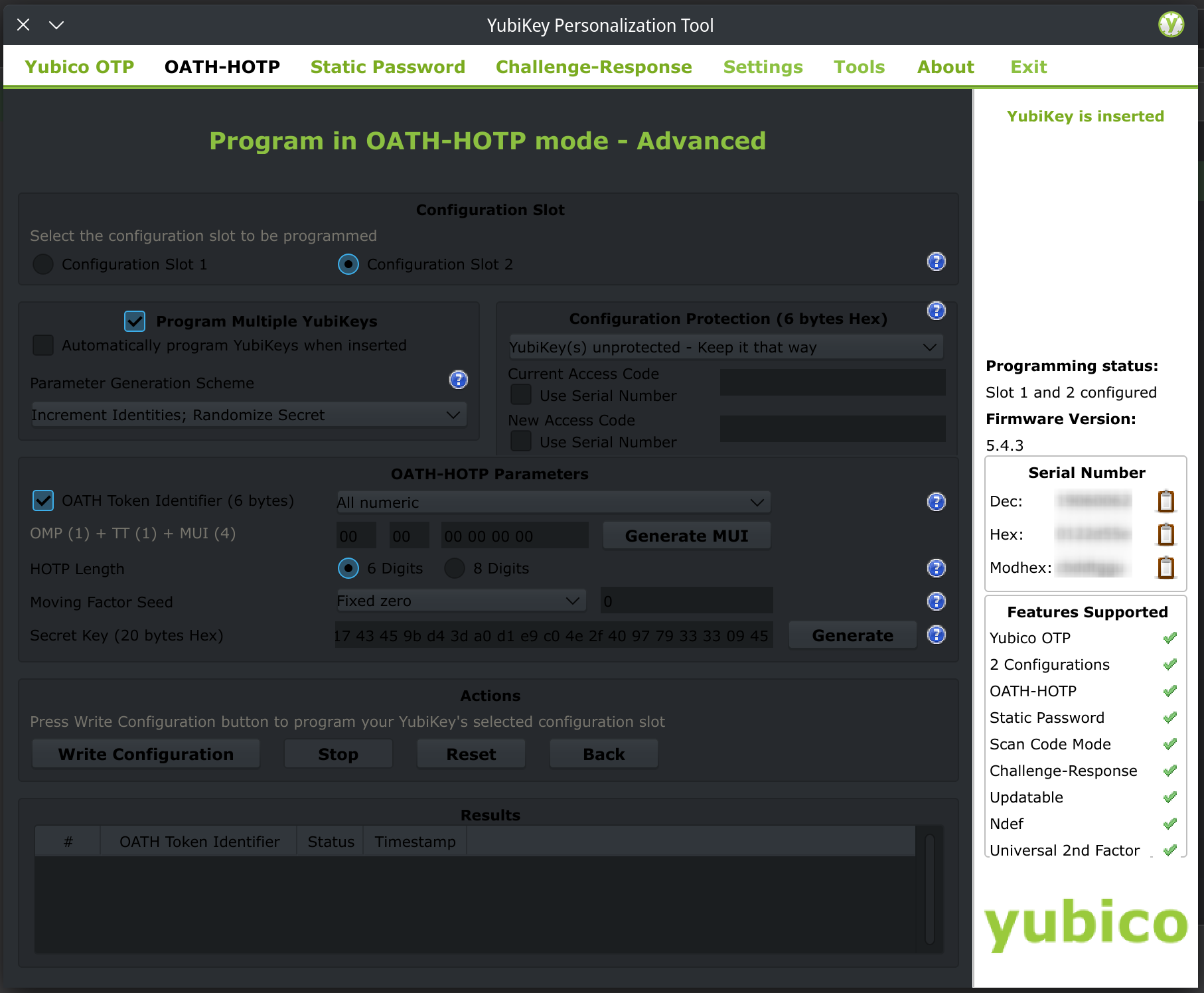Click Generate MUI
The width and height of the screenshot is (1204, 993).
pyautogui.click(x=686, y=535)
